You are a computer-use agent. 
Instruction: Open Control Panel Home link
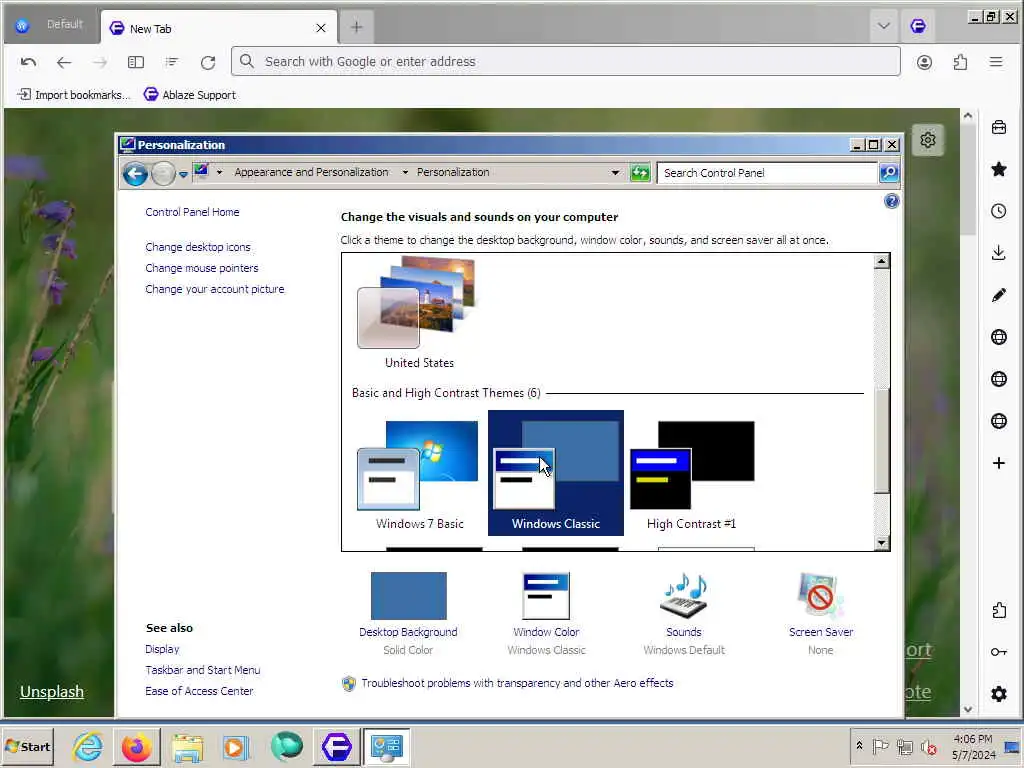coord(192,212)
